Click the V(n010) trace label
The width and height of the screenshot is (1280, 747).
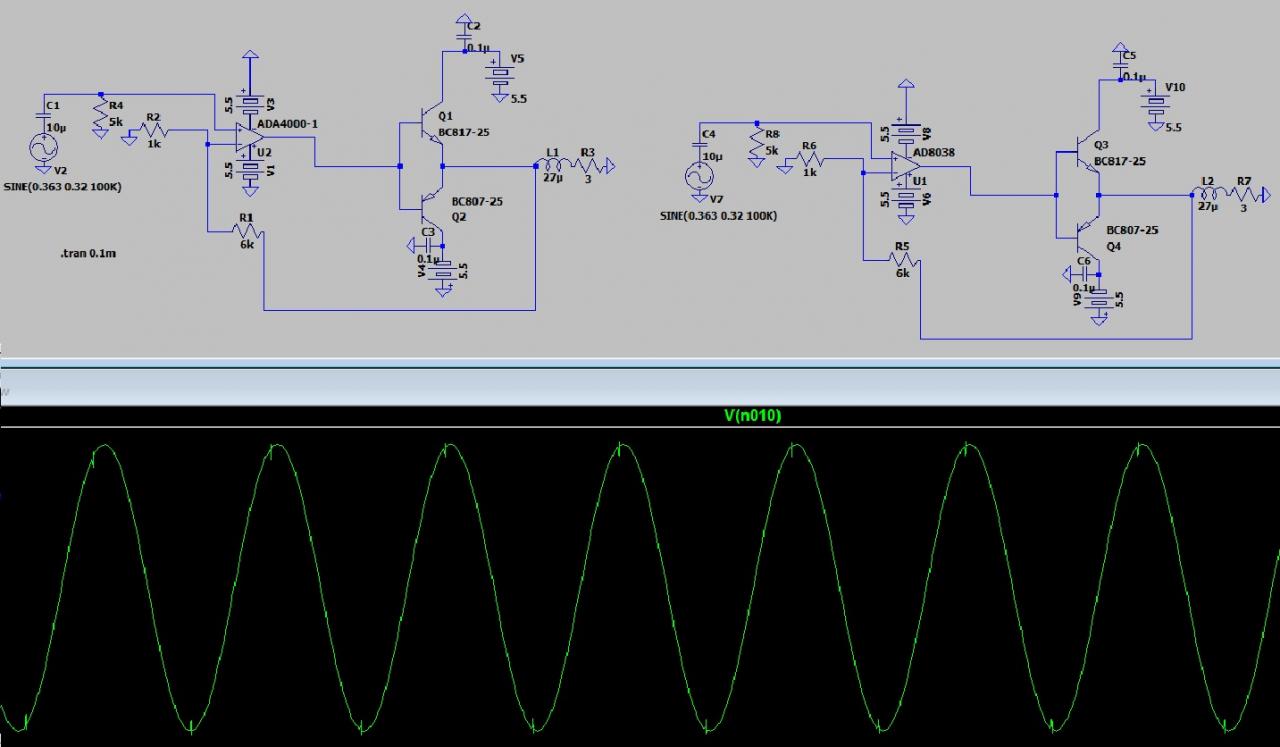[752, 416]
